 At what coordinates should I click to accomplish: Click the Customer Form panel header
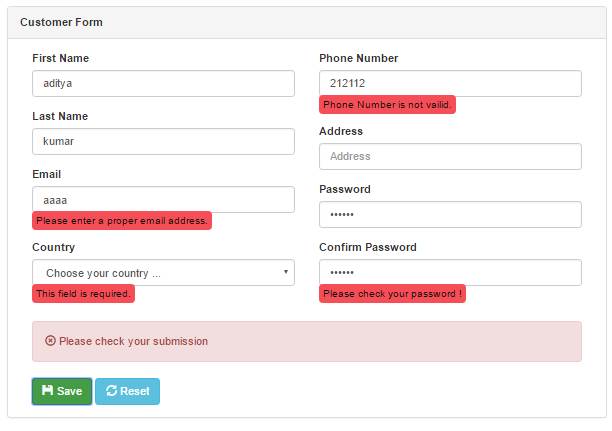click(x=307, y=22)
